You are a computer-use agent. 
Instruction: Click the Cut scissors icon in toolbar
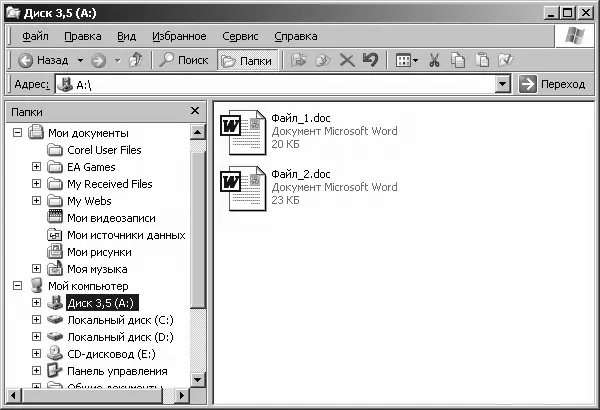pyautogui.click(x=434, y=60)
